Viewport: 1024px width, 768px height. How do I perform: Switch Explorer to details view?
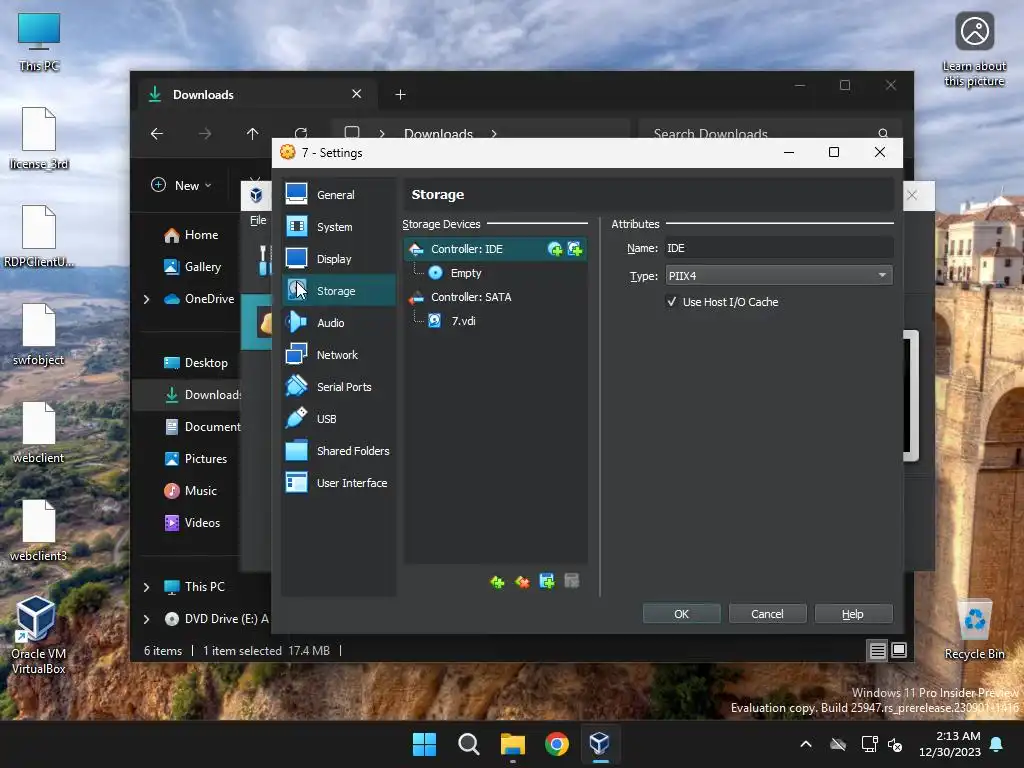tap(878, 650)
